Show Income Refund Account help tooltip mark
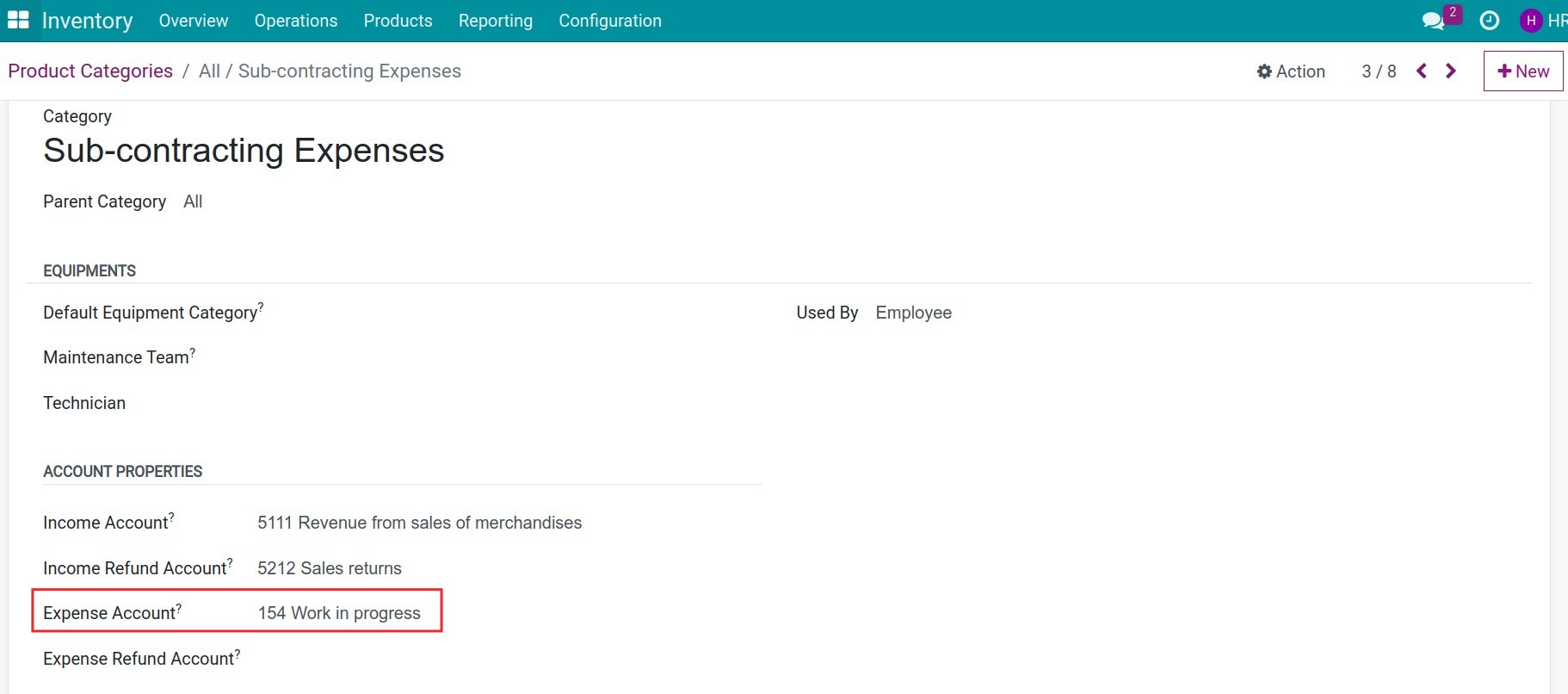The width and height of the screenshot is (1568, 694). click(x=230, y=562)
